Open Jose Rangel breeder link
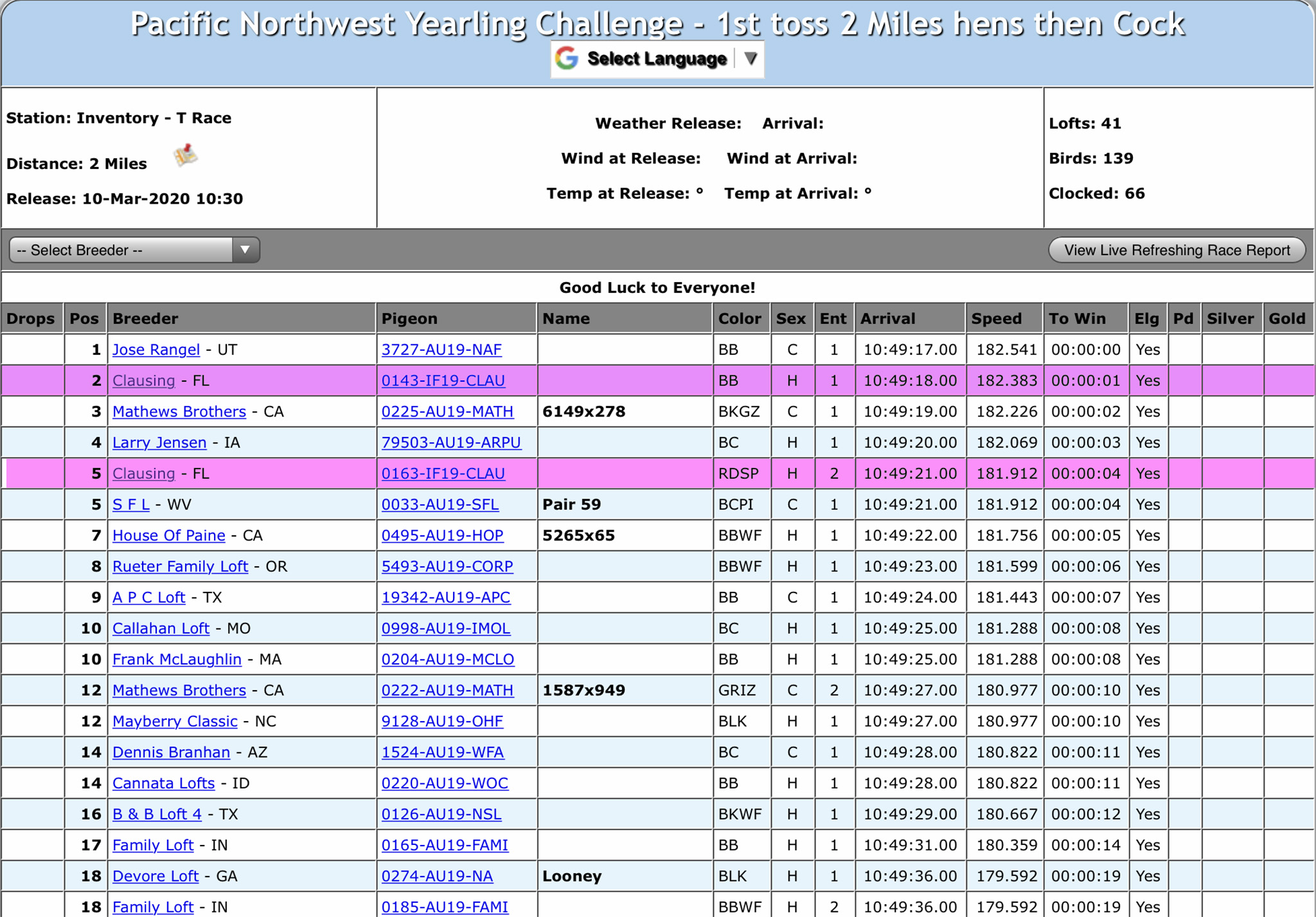 (x=156, y=350)
